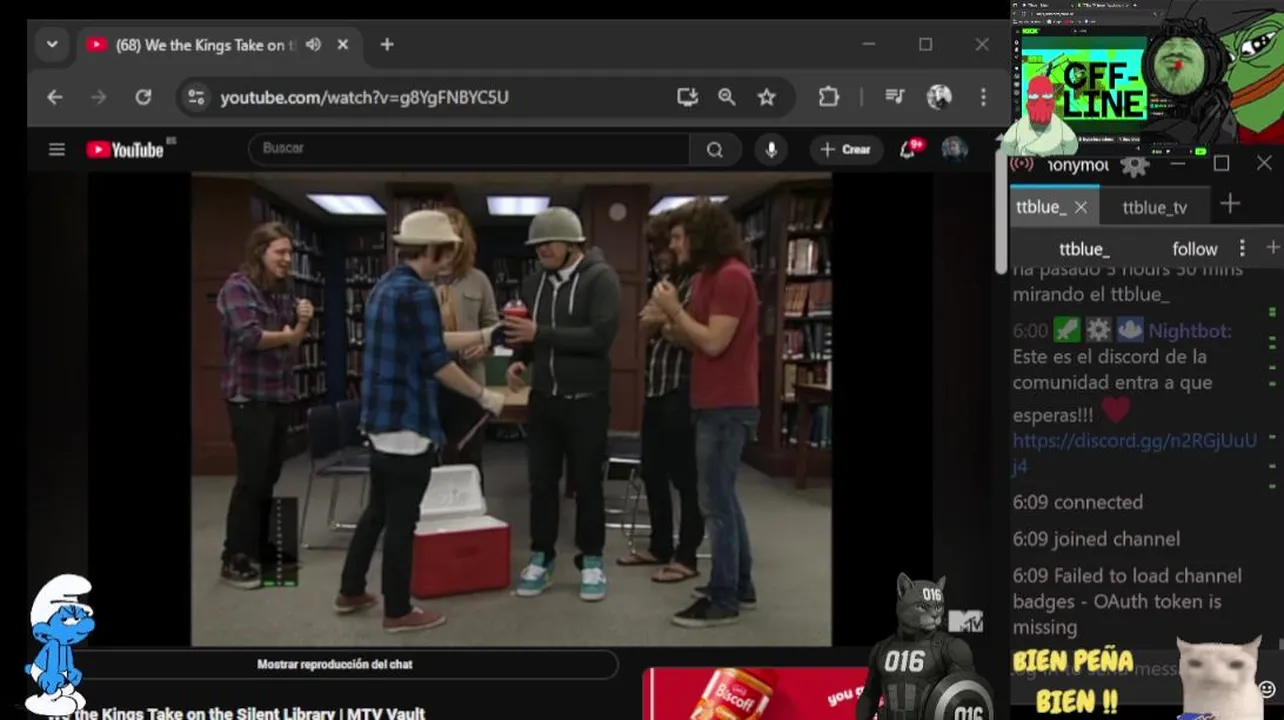Open Chrome extensions puzzle icon
The width and height of the screenshot is (1284, 720).
[828, 97]
